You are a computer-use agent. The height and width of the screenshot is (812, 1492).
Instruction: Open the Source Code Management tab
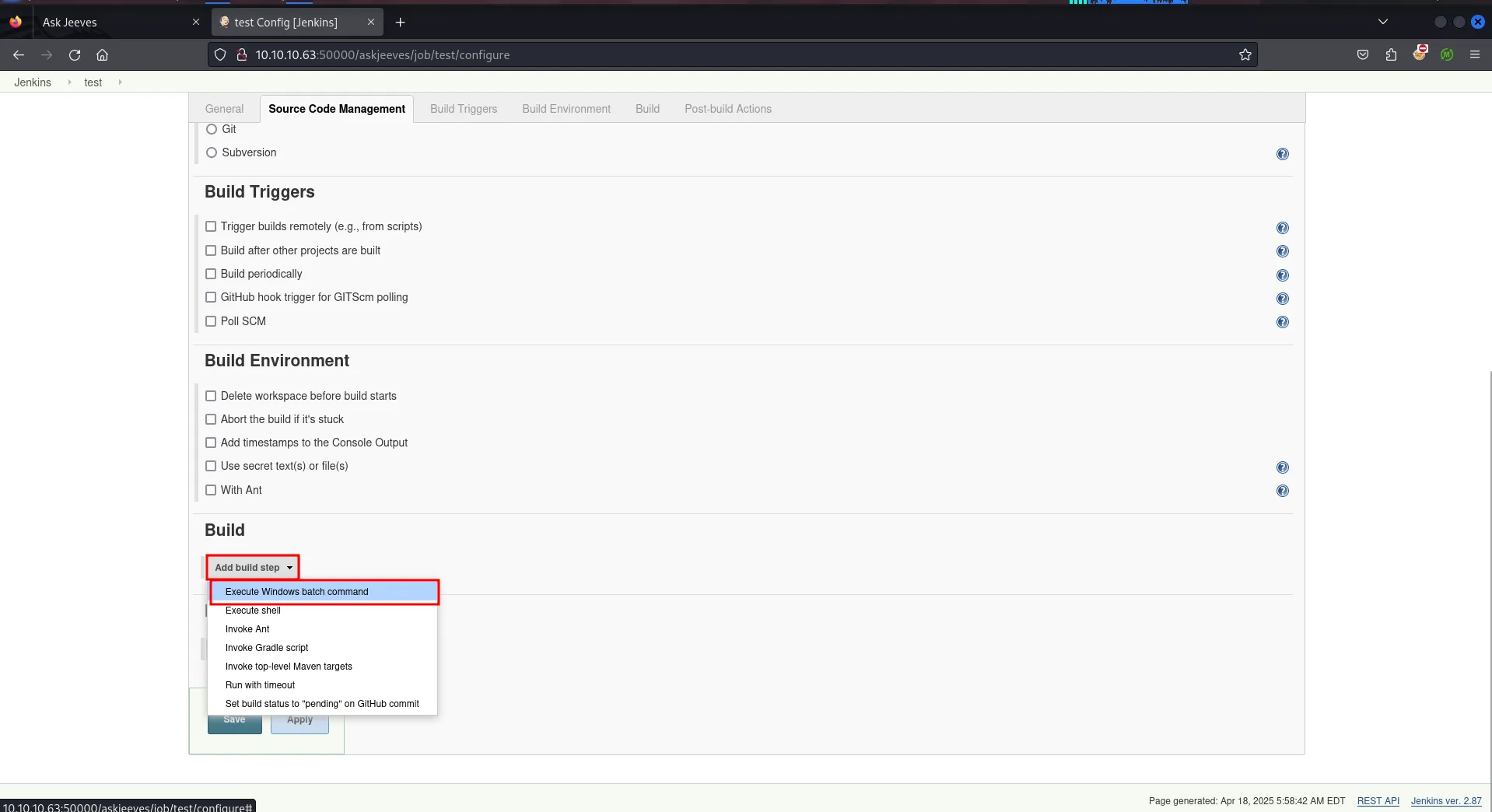(337, 109)
